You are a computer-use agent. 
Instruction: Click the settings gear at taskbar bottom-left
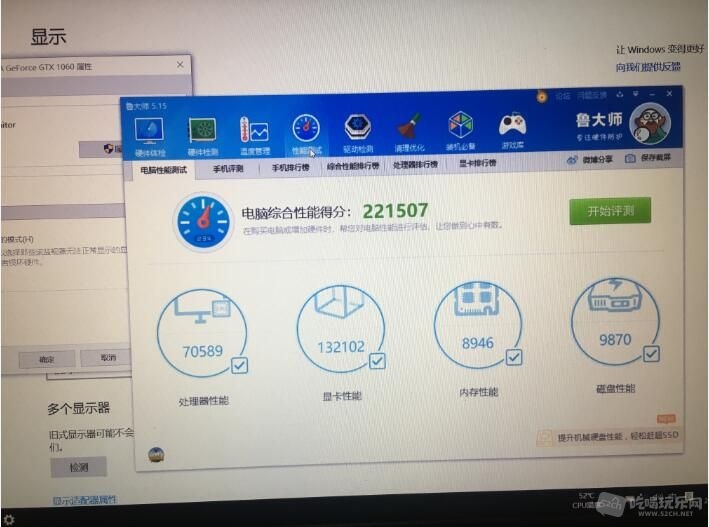pos(9,519)
